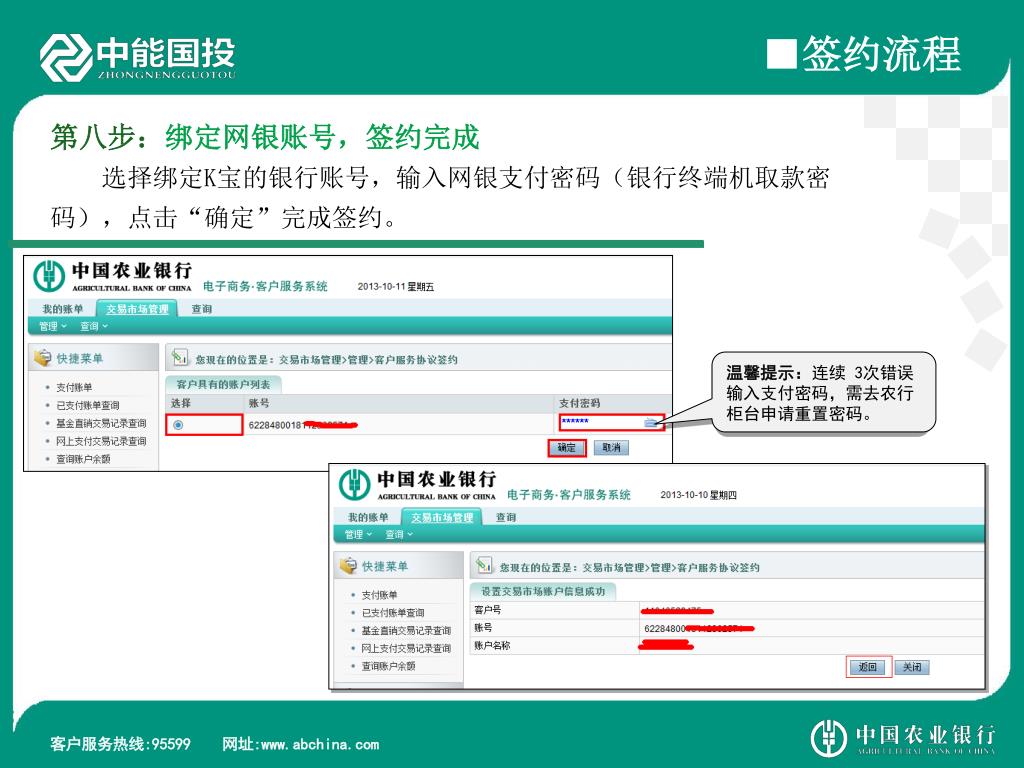Switch to 交易市场管理 tab in upper window
Screen dimensions: 1024x768
point(137,309)
